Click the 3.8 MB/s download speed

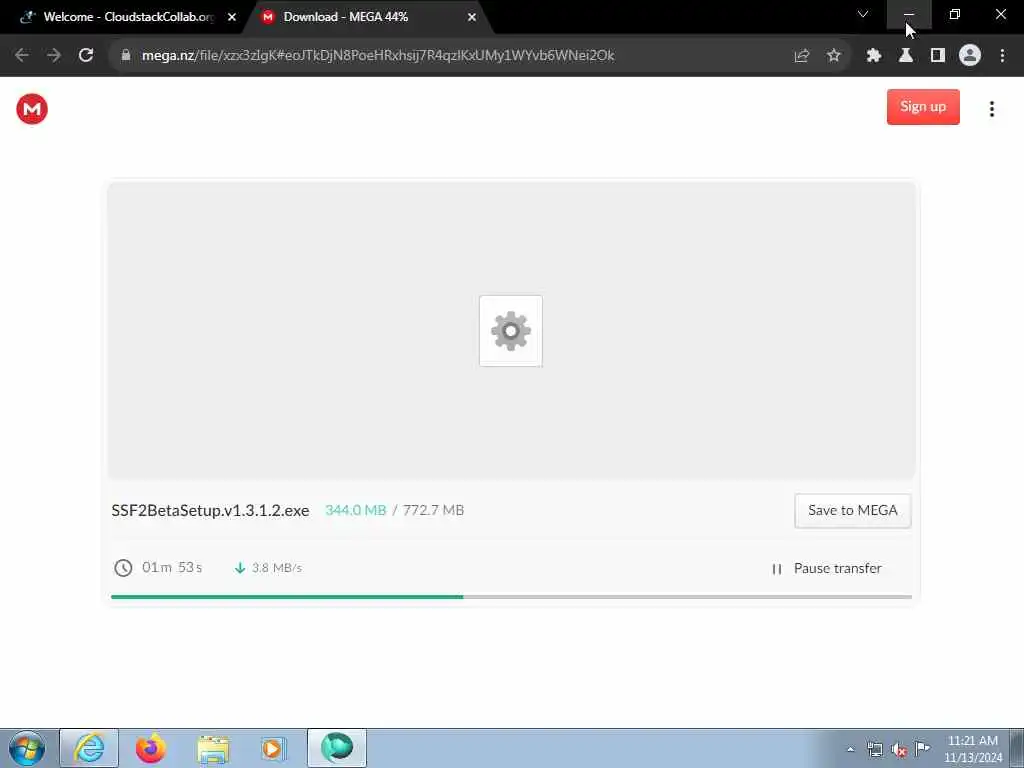click(x=277, y=568)
